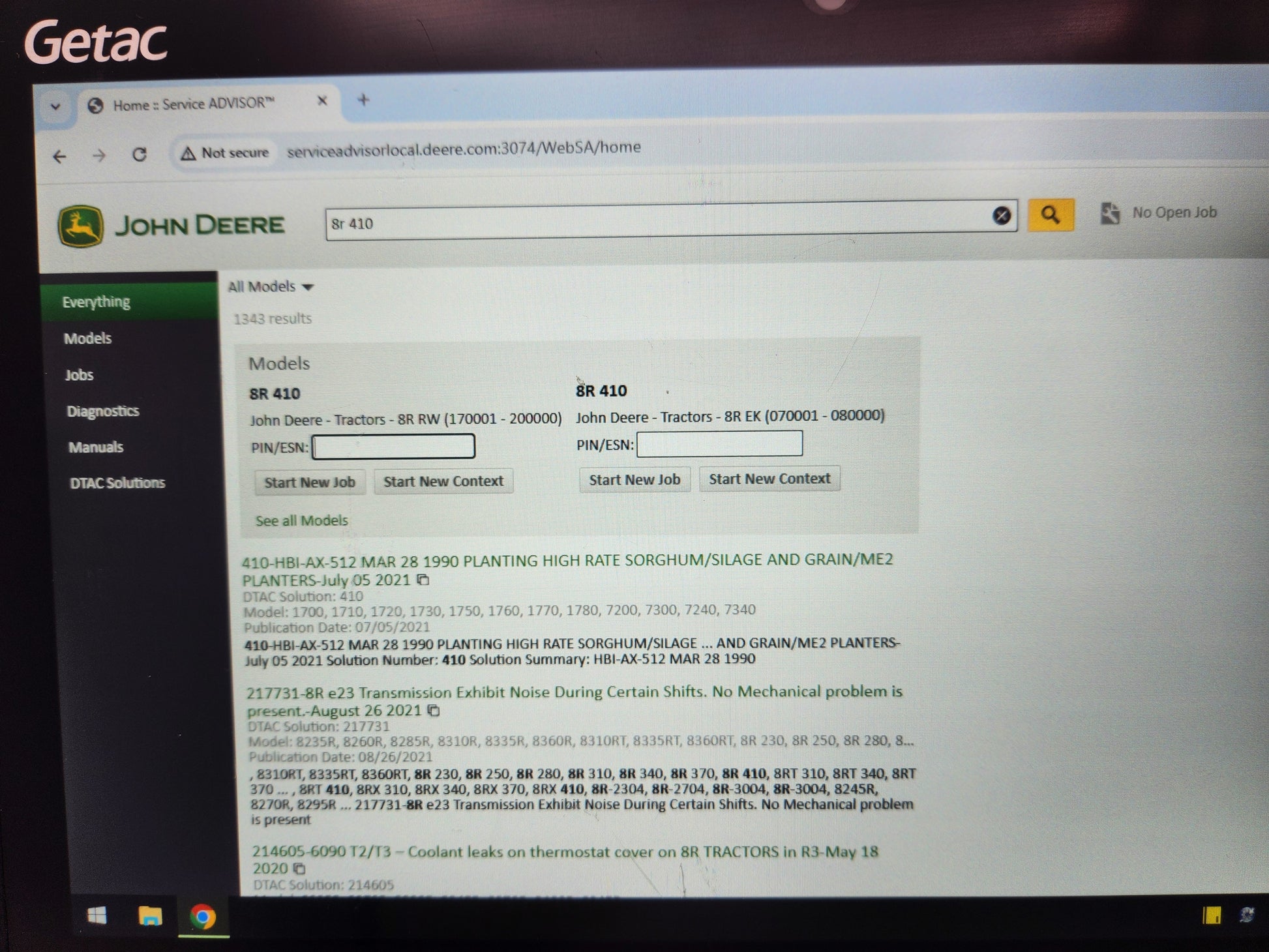Click John Deere Tractors 8R EK description
Viewport: 1269px width, 952px height.
730,416
